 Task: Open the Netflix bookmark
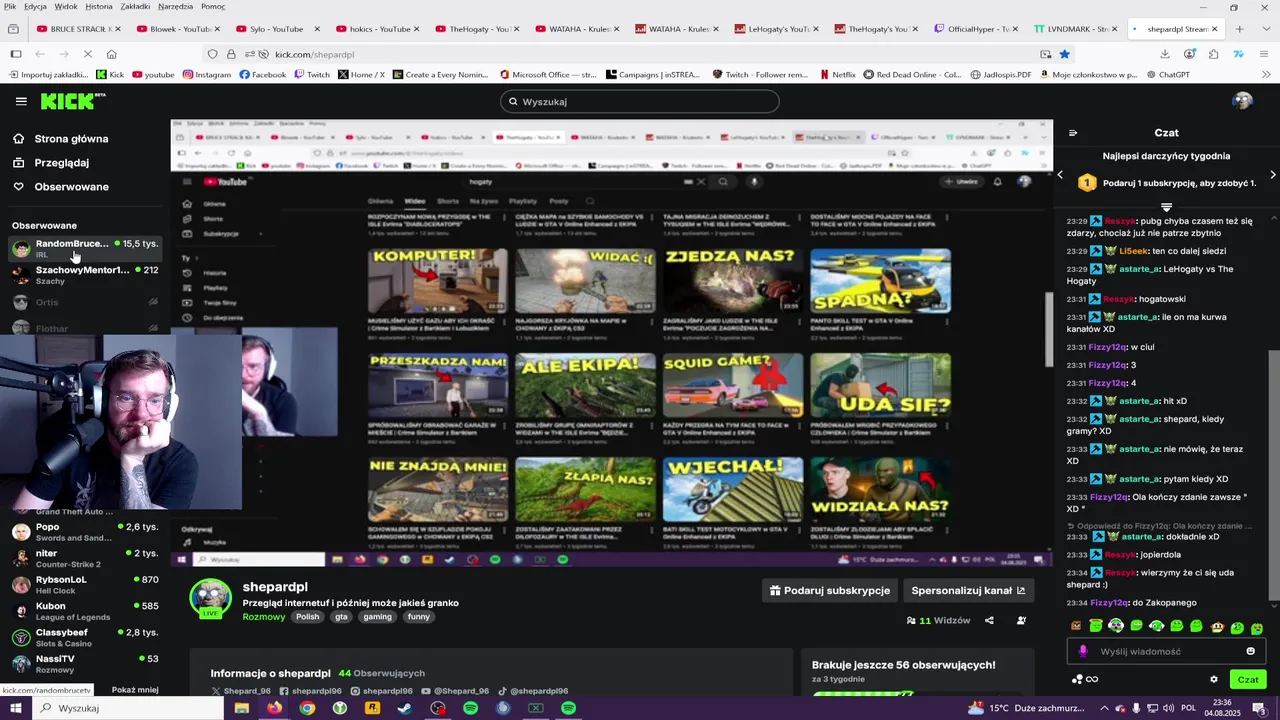coord(837,74)
